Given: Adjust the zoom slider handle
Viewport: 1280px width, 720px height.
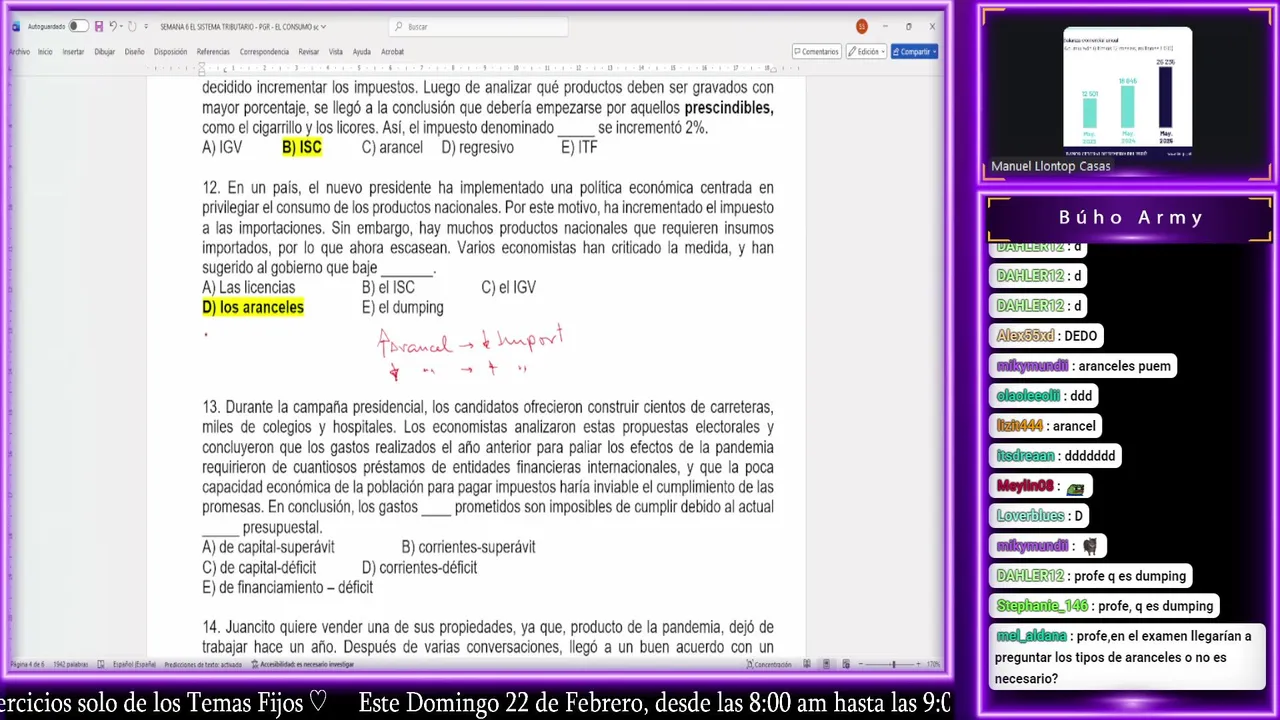Looking at the screenshot, I should pyautogui.click(x=893, y=664).
